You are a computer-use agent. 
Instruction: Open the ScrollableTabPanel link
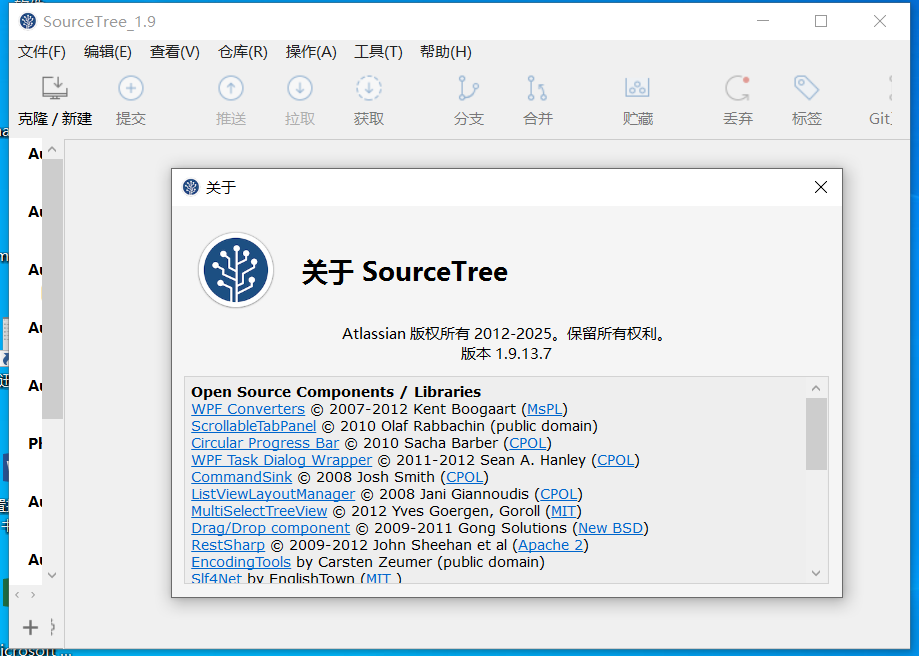pos(254,426)
